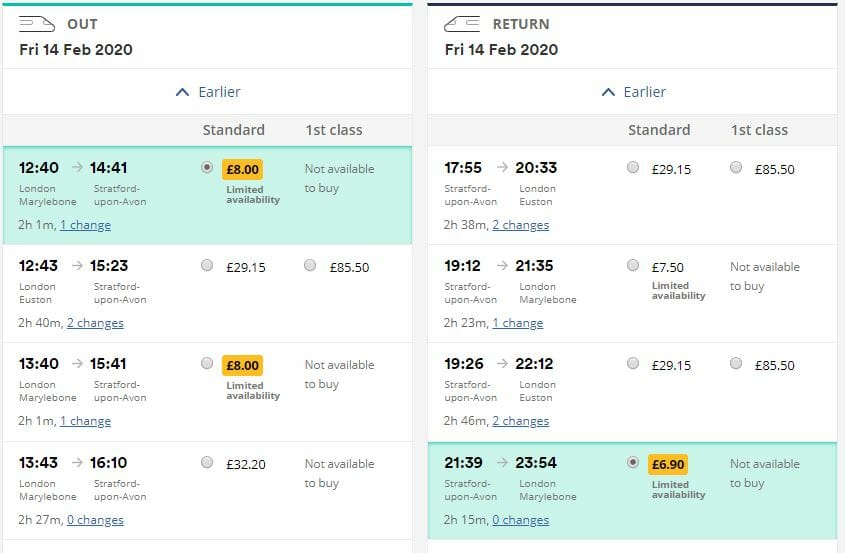Click the arrow between 21:39 and 23:54
The height and width of the screenshot is (553, 845).
[502, 462]
